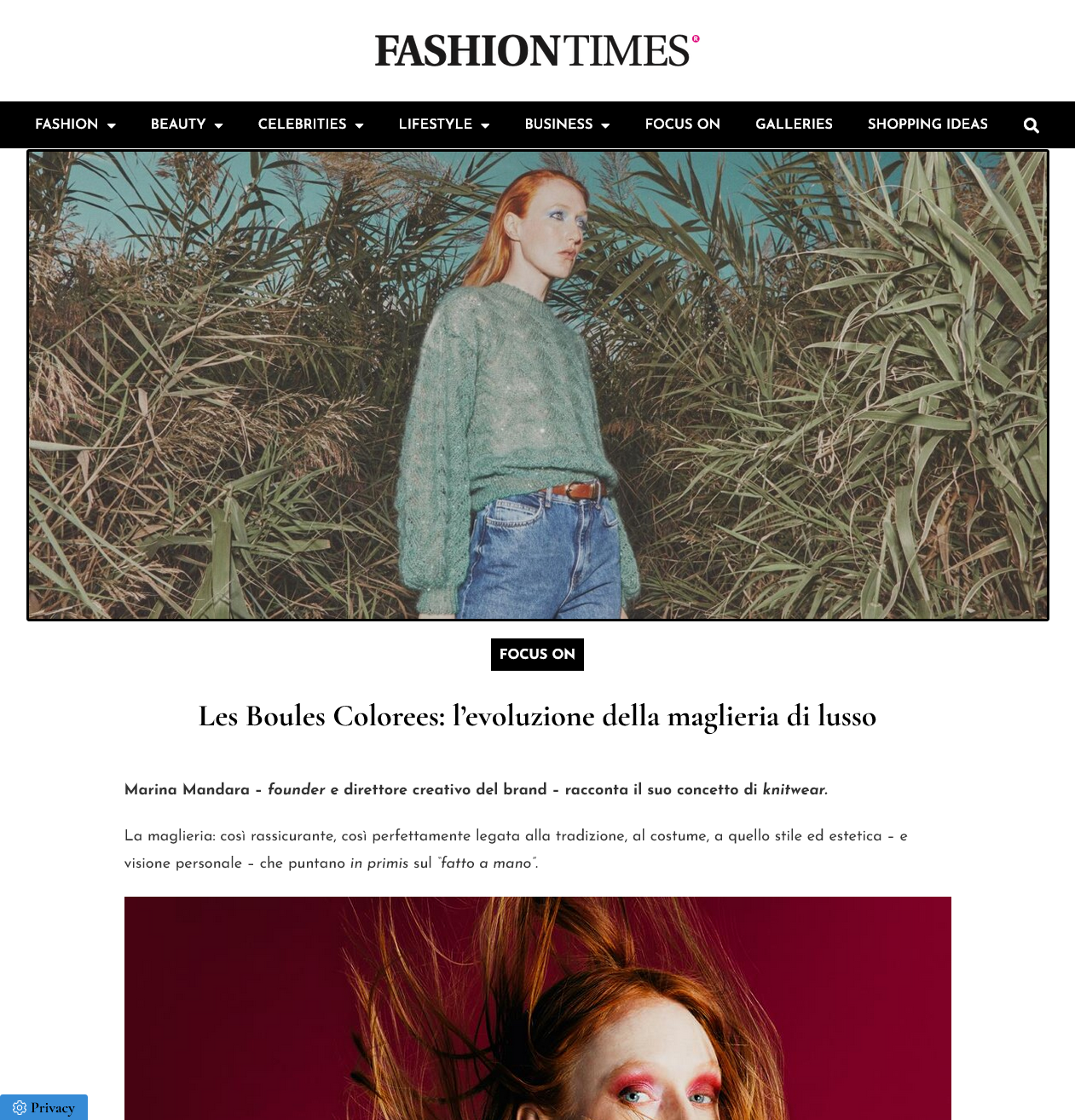Expand the Beauty dropdown arrow
1075x1120 pixels.
[218, 125]
